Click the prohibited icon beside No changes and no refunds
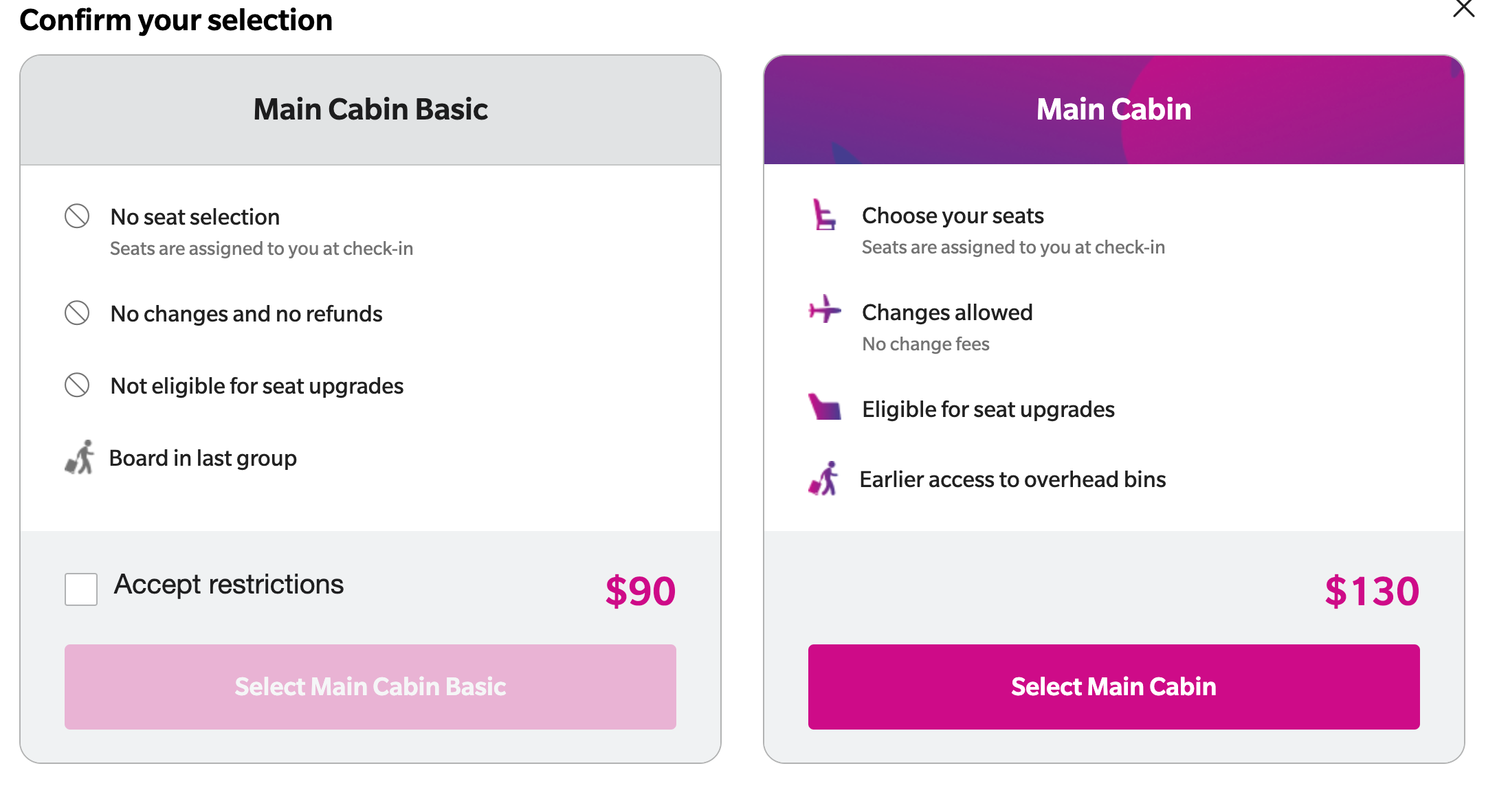Image resolution: width=1486 pixels, height=812 pixels. tap(77, 313)
